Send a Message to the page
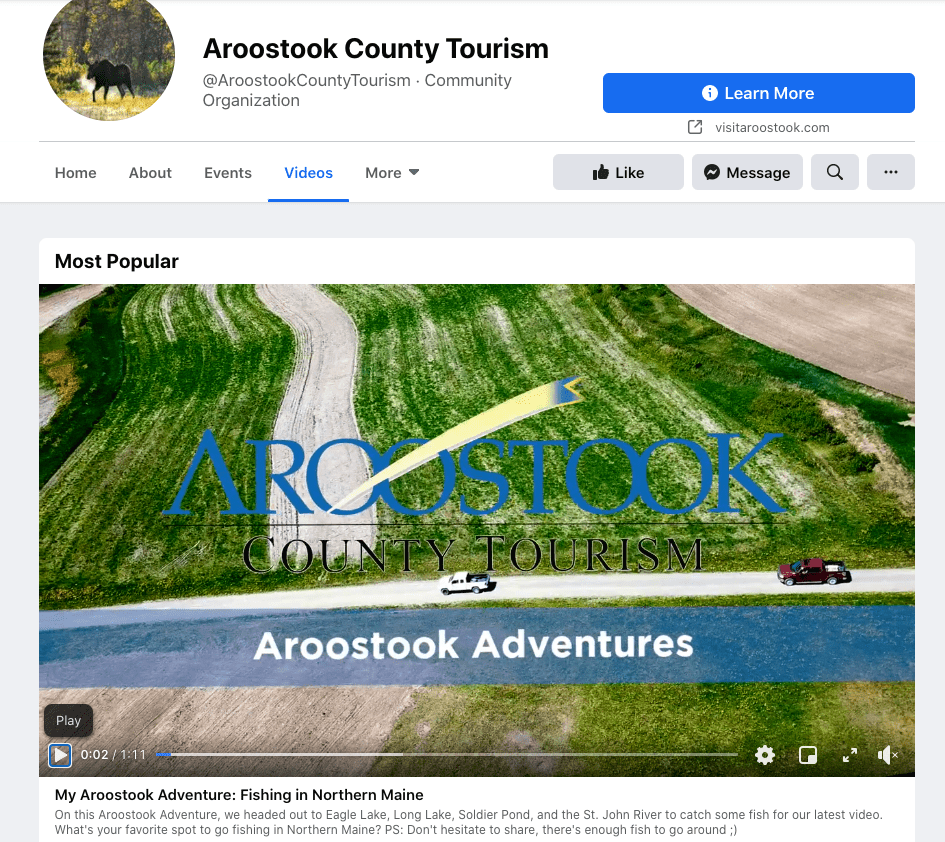The image size is (945, 842). click(x=747, y=172)
